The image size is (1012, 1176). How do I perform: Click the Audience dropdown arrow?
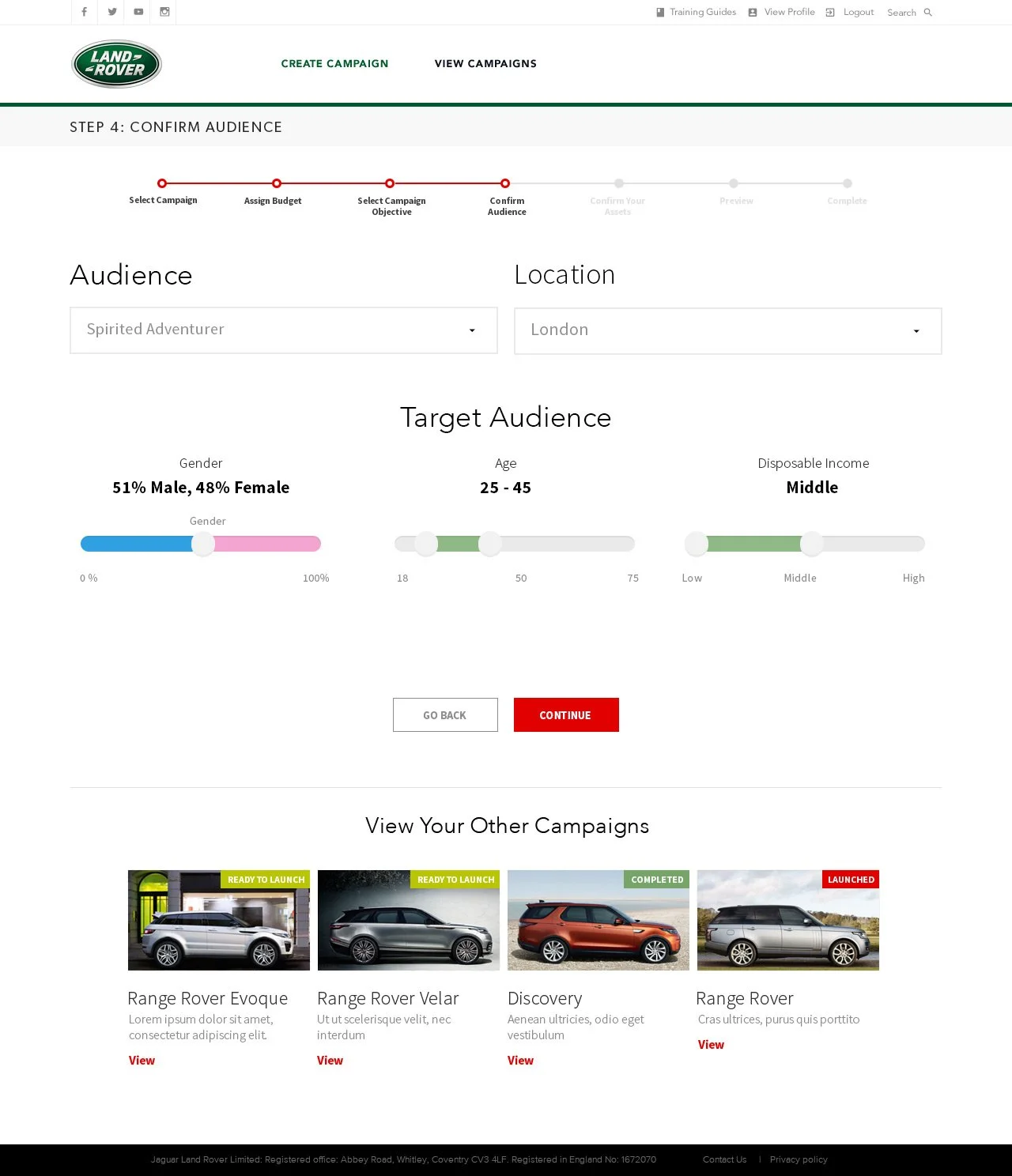click(472, 331)
